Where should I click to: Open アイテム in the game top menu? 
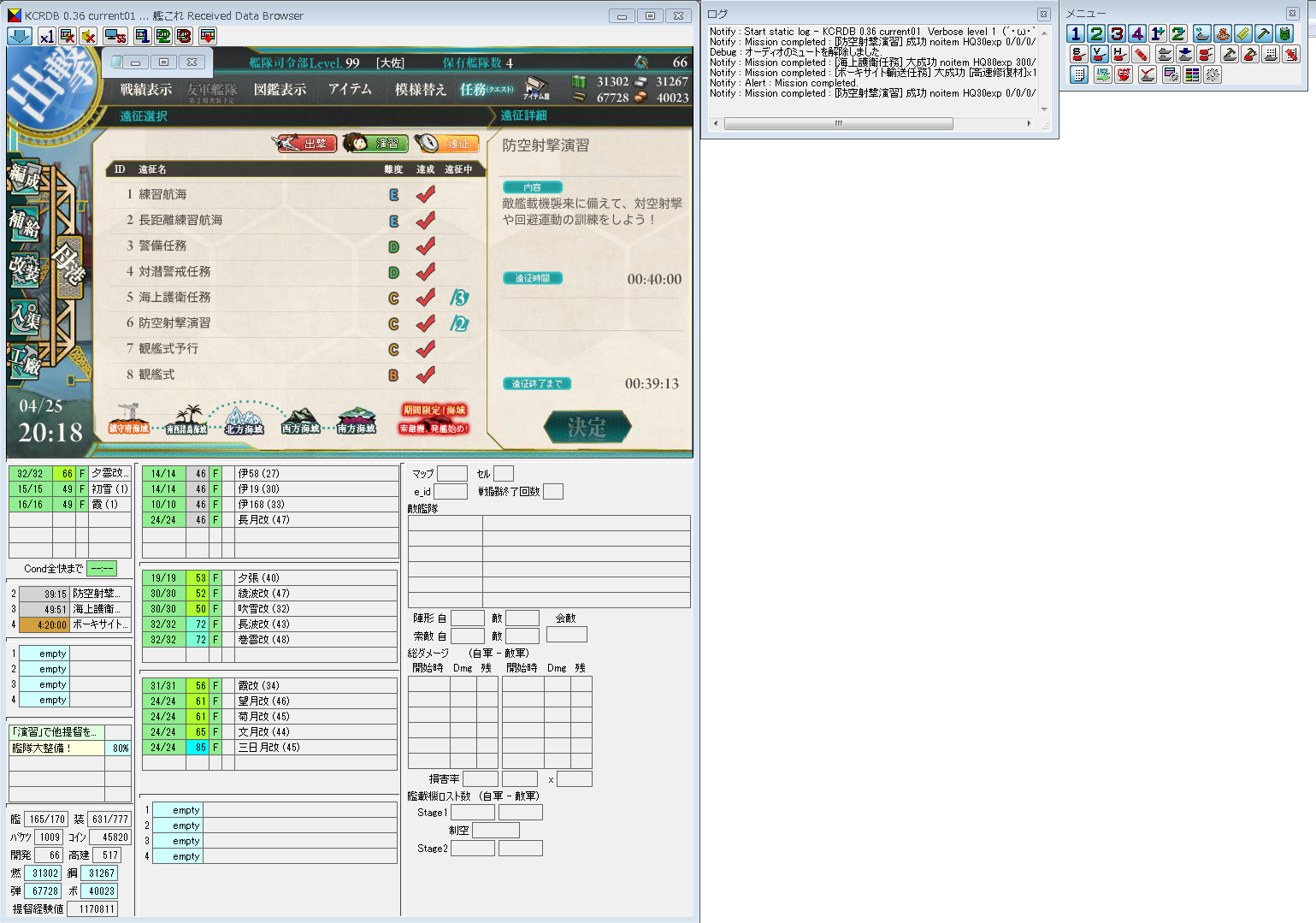[x=350, y=90]
